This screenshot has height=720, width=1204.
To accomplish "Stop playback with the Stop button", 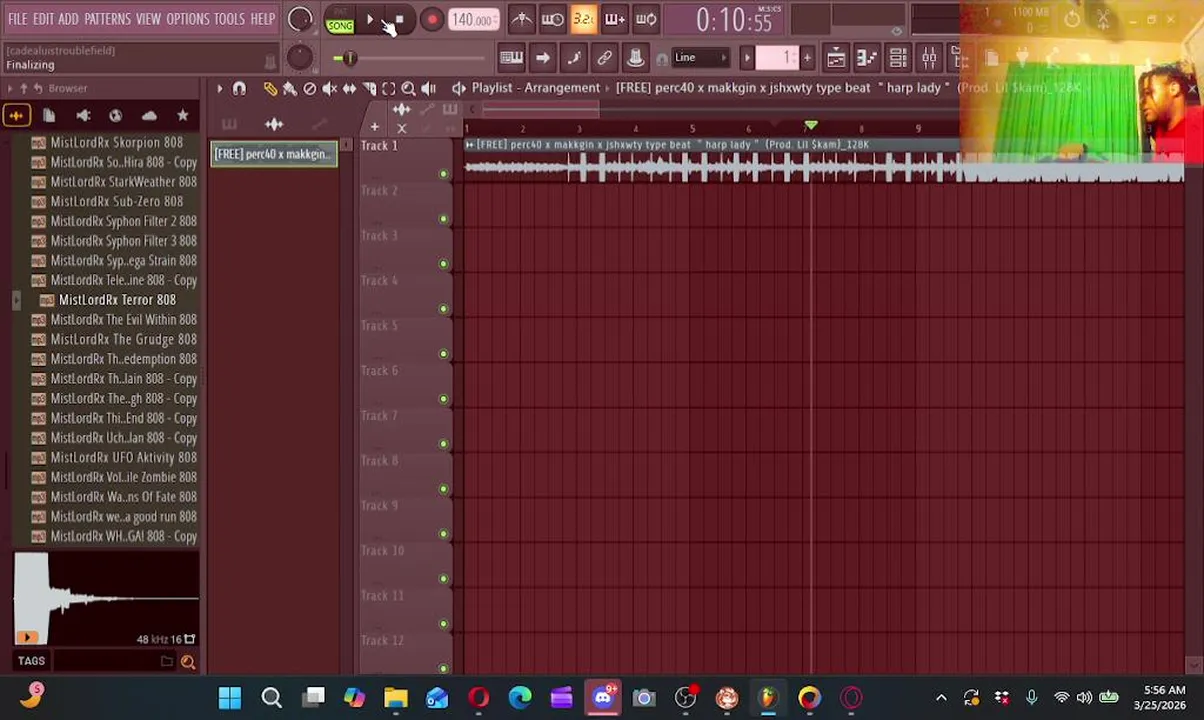I will pos(398,20).
